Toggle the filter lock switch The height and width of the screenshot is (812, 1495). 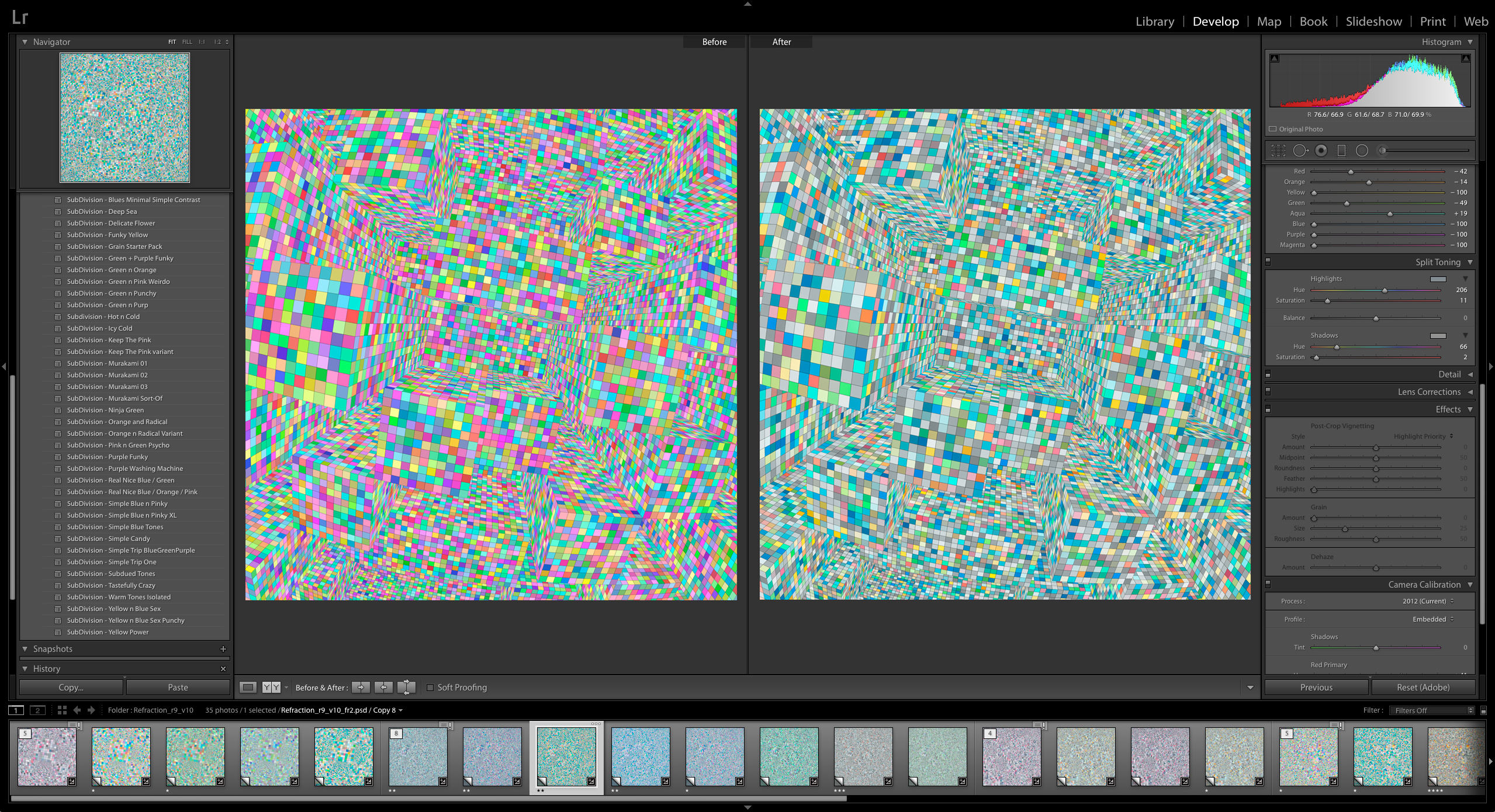point(1483,711)
